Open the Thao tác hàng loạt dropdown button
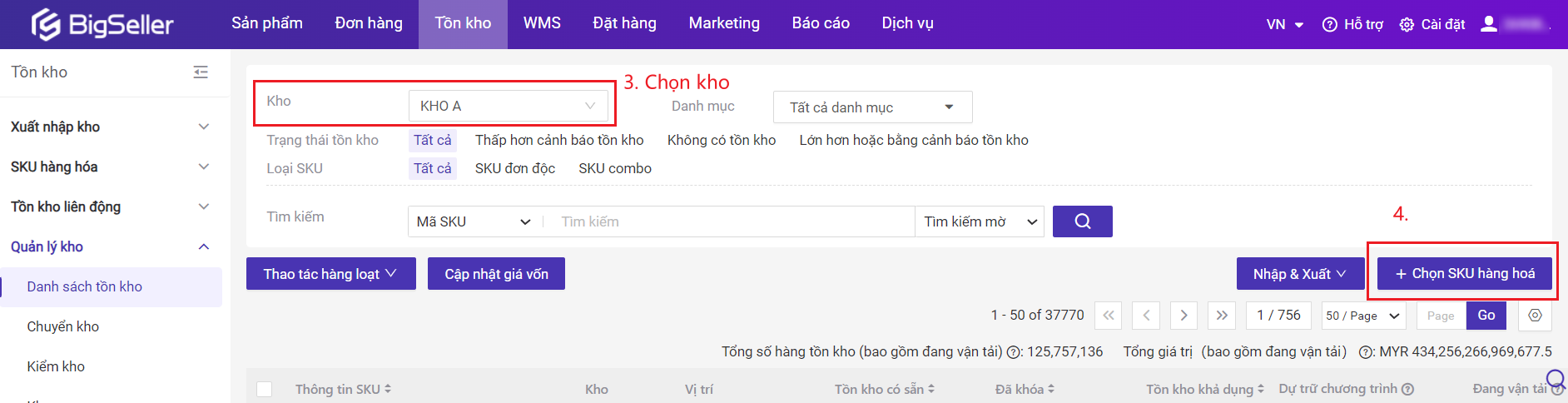This screenshot has height=403, width=1568. (x=331, y=274)
